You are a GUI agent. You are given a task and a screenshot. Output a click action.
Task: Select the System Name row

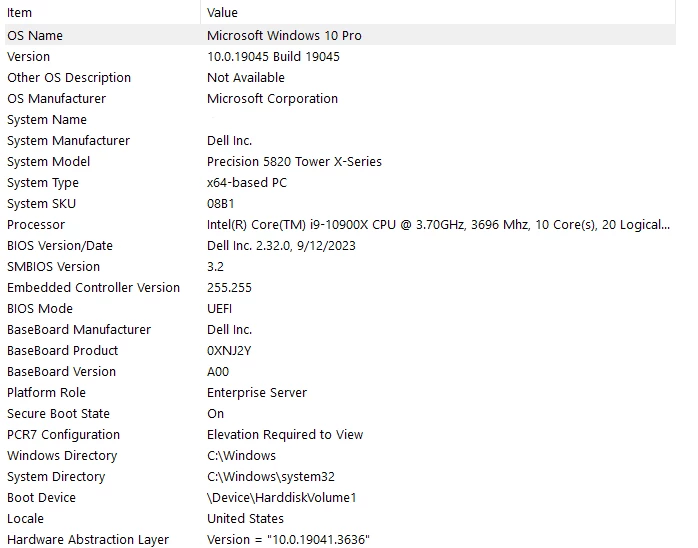point(340,119)
